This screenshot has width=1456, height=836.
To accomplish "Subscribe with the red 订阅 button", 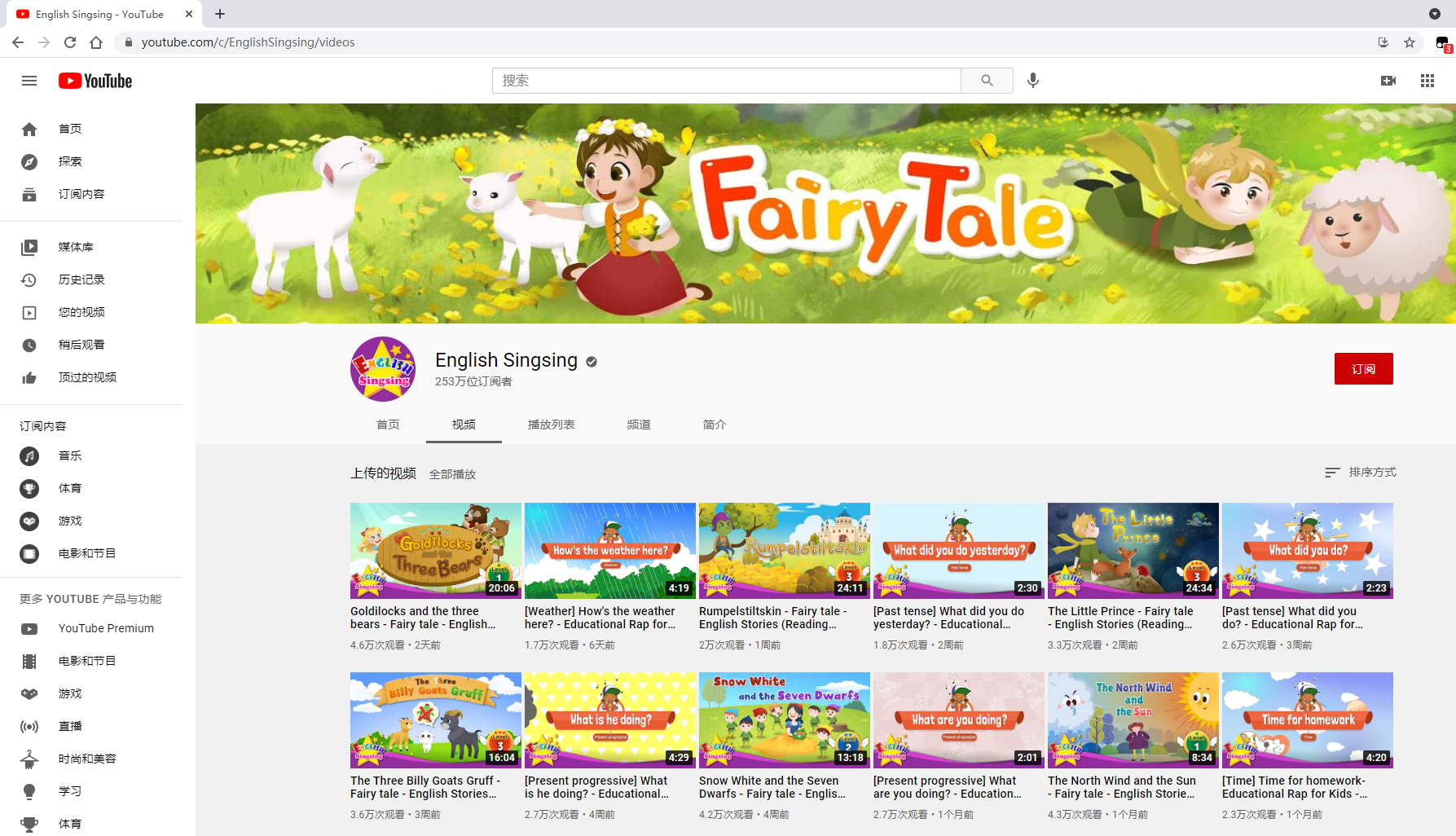I will [x=1363, y=368].
